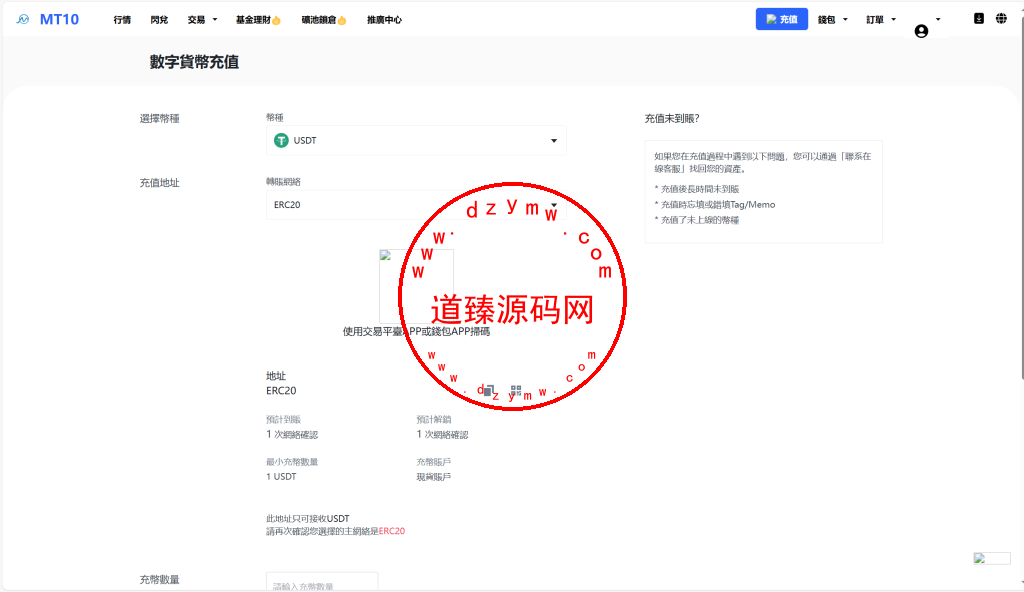1024x592 pixels.
Task: Click '此地址只可接收USDT' notice text
Action: [x=308, y=518]
